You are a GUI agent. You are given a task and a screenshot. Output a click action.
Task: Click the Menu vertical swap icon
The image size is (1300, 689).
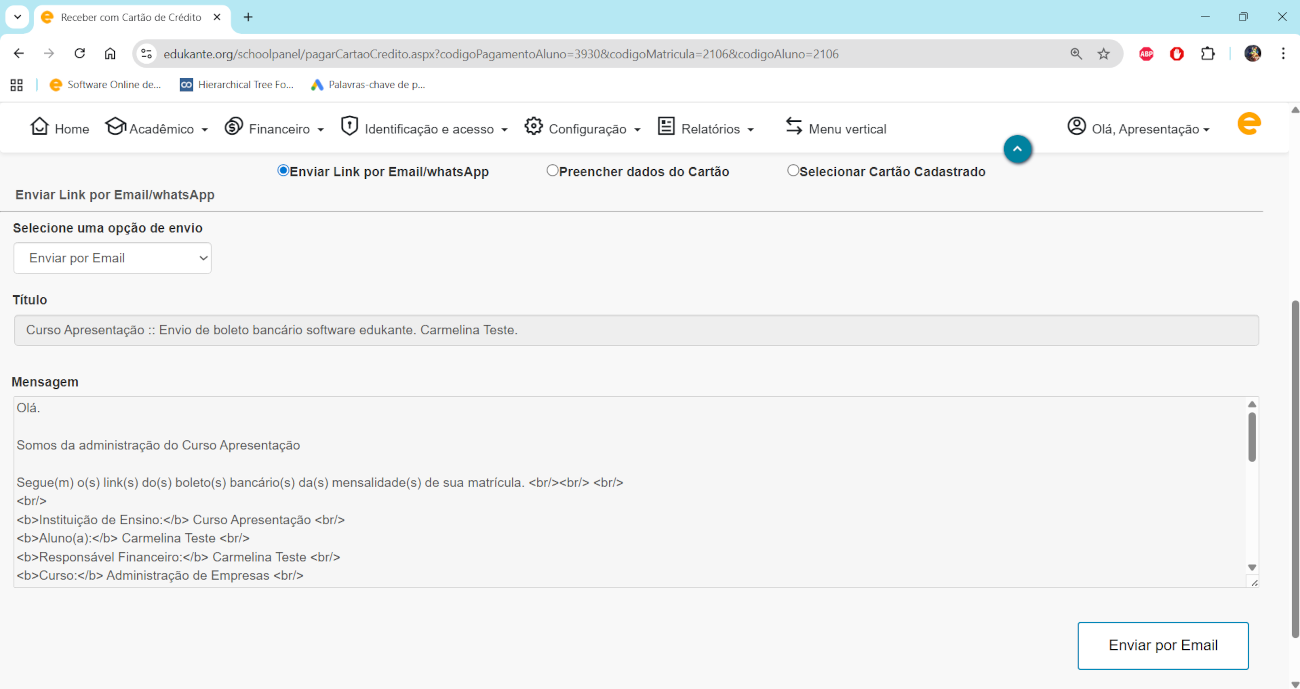tap(794, 127)
